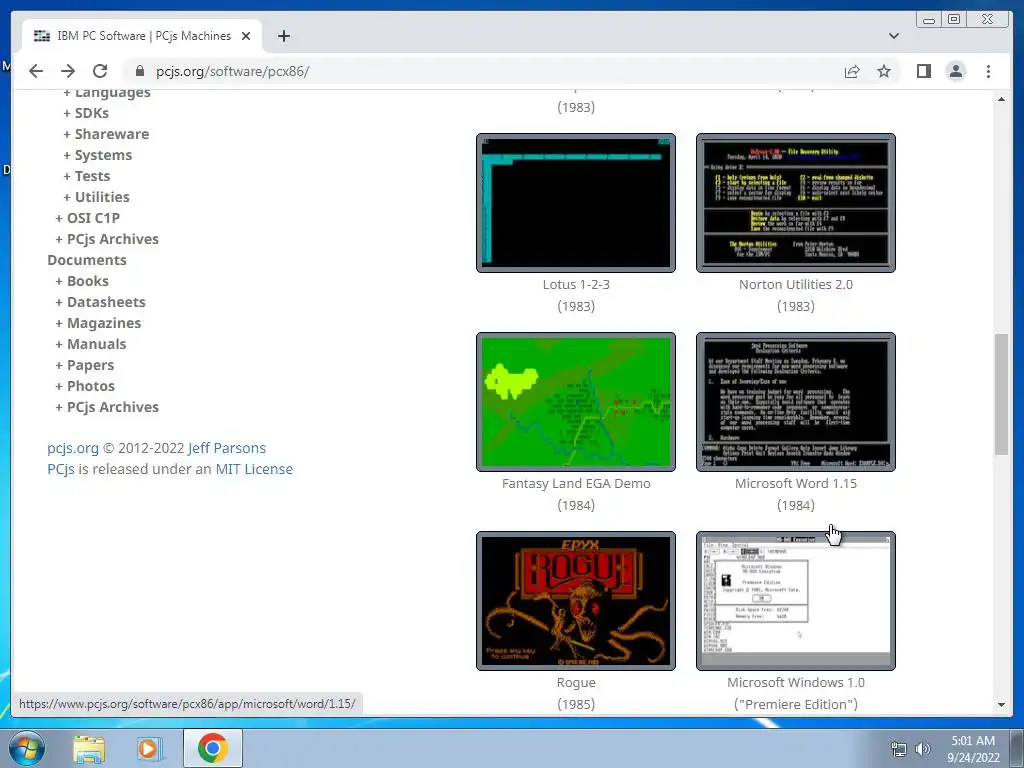The image size is (1024, 768).
Task: Click the page scrollbar down arrow
Action: 1001,705
